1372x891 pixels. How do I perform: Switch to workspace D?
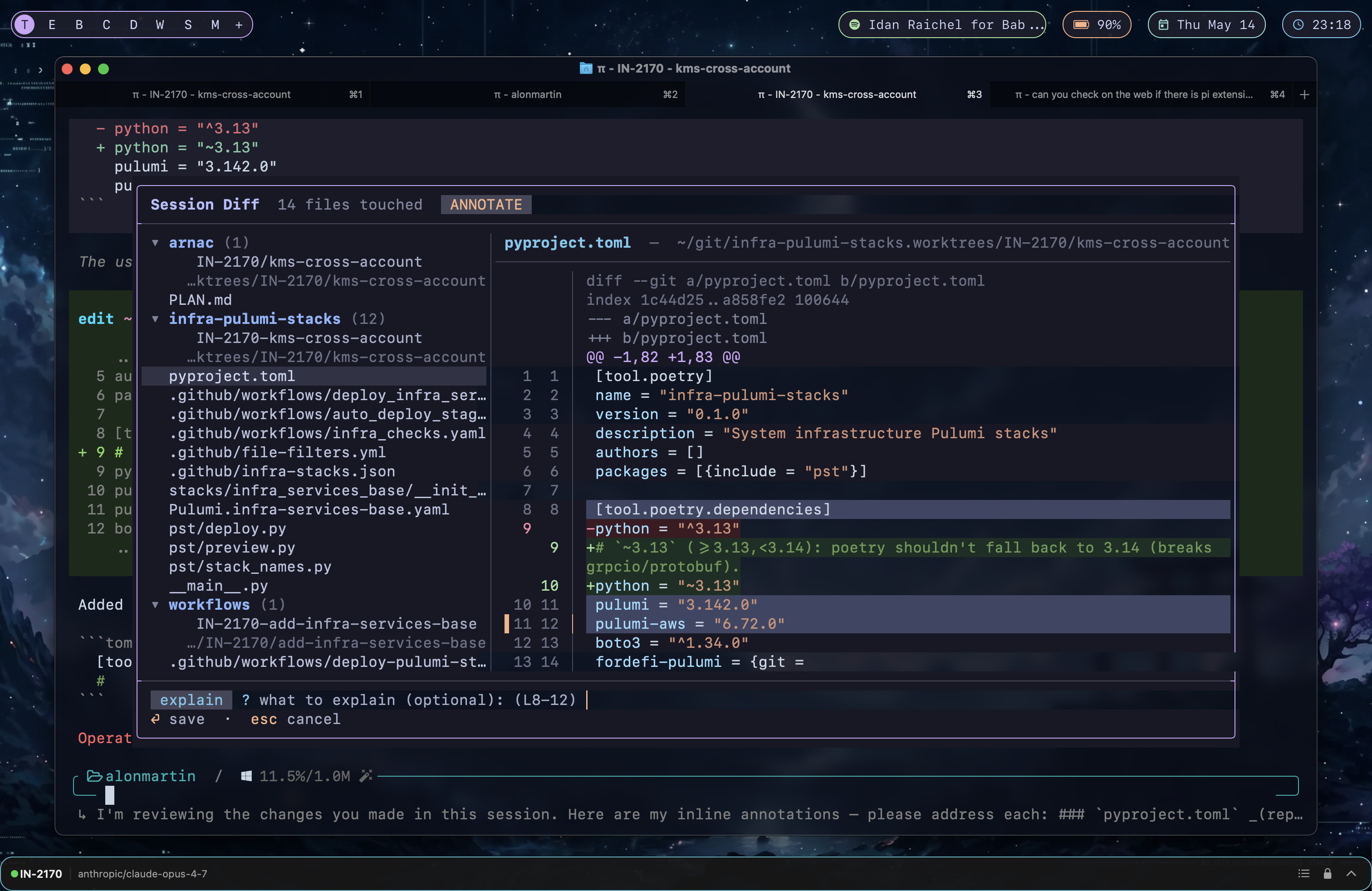pyautogui.click(x=133, y=25)
